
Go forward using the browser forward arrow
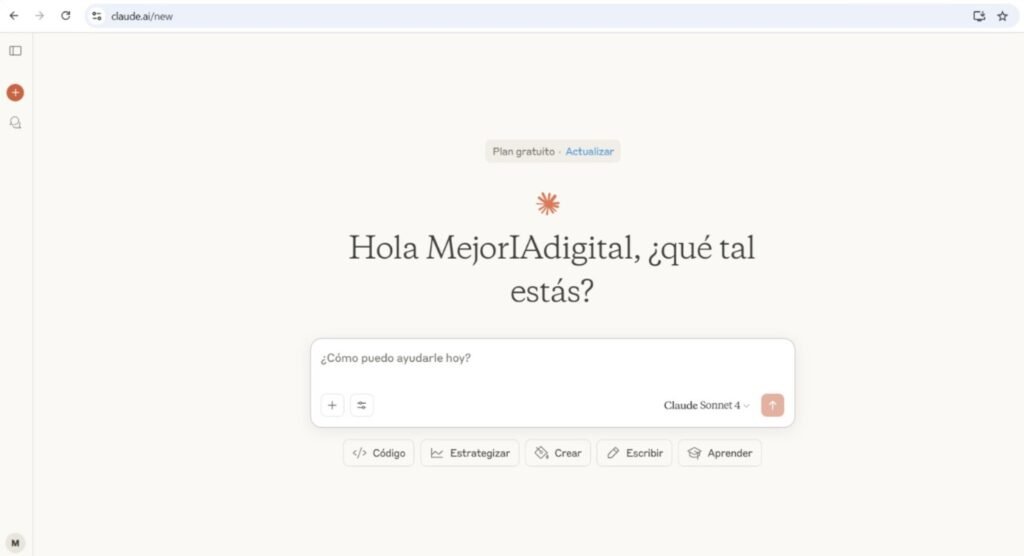39,16
